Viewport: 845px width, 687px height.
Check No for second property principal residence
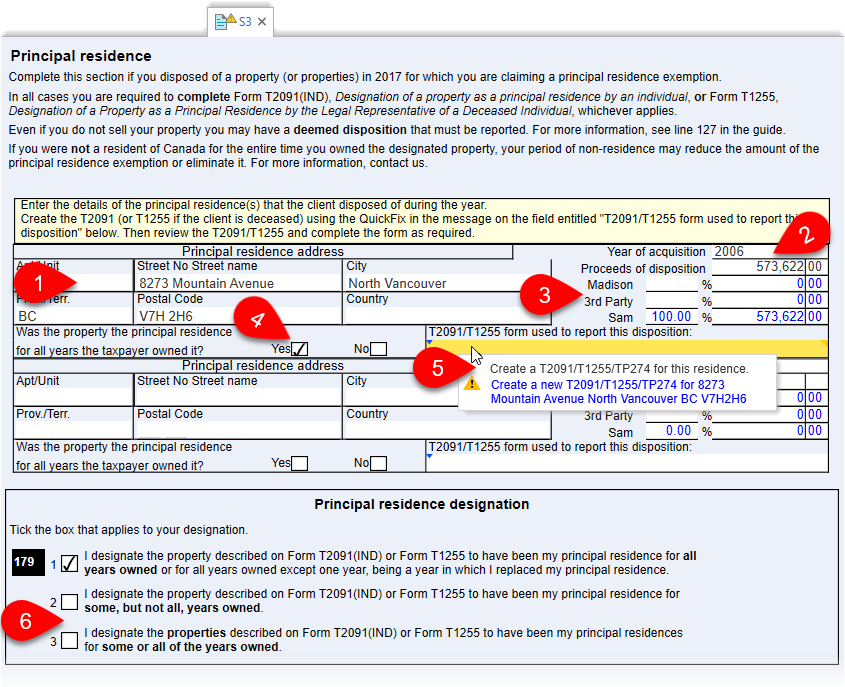378,463
